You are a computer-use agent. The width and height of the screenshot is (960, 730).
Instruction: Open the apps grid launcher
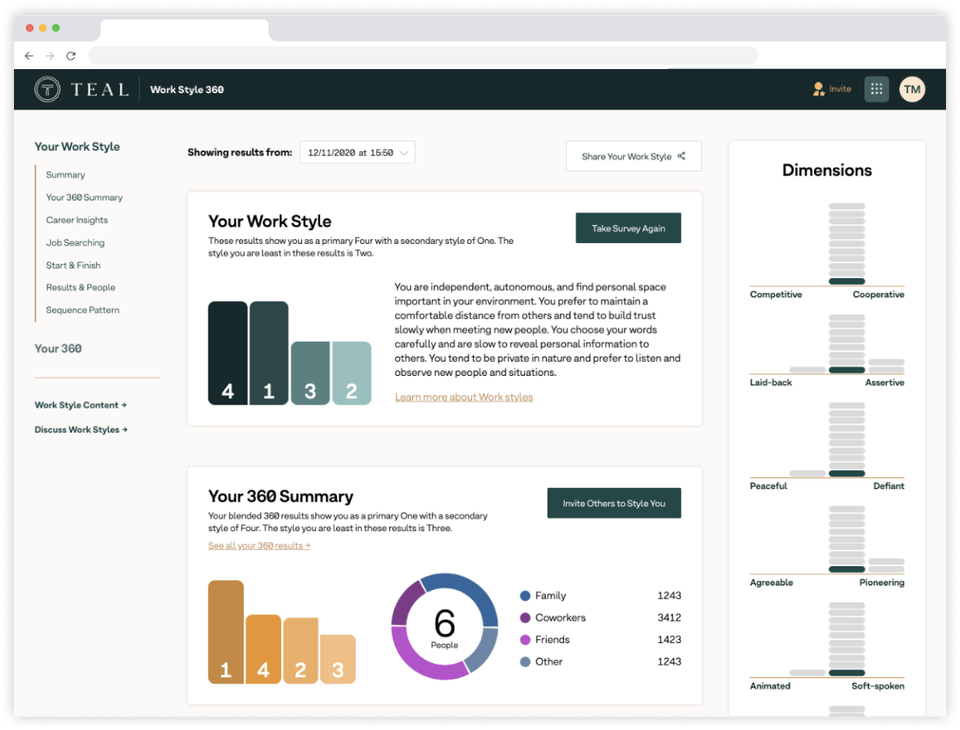(x=876, y=89)
